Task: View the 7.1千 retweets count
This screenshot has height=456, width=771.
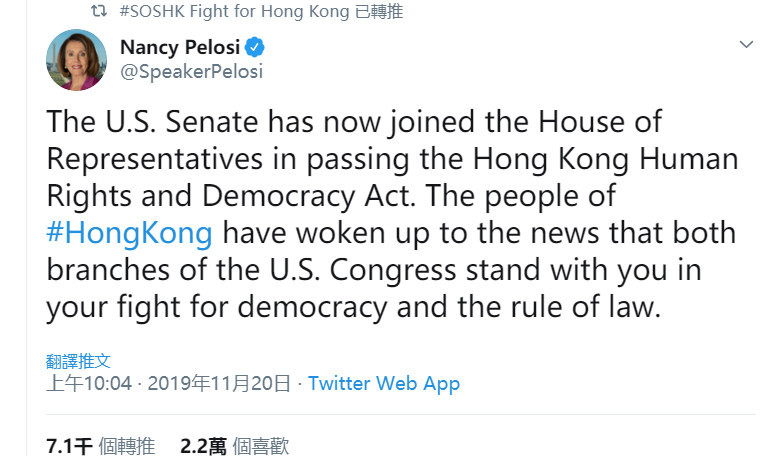Action: pyautogui.click(x=69, y=446)
